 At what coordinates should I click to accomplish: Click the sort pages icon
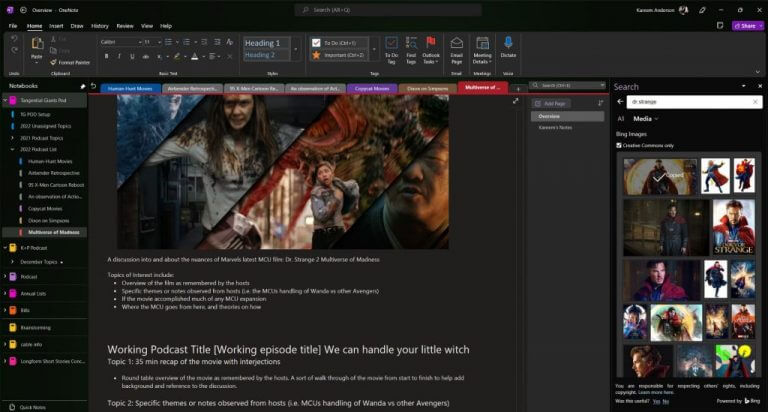(x=598, y=103)
